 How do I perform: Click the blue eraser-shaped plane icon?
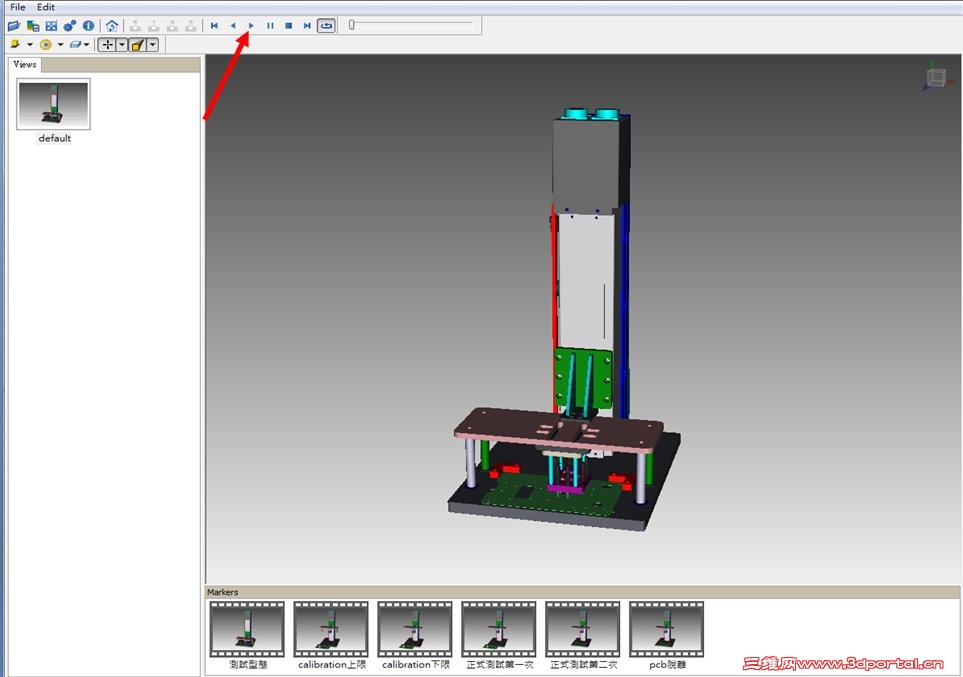[76, 45]
